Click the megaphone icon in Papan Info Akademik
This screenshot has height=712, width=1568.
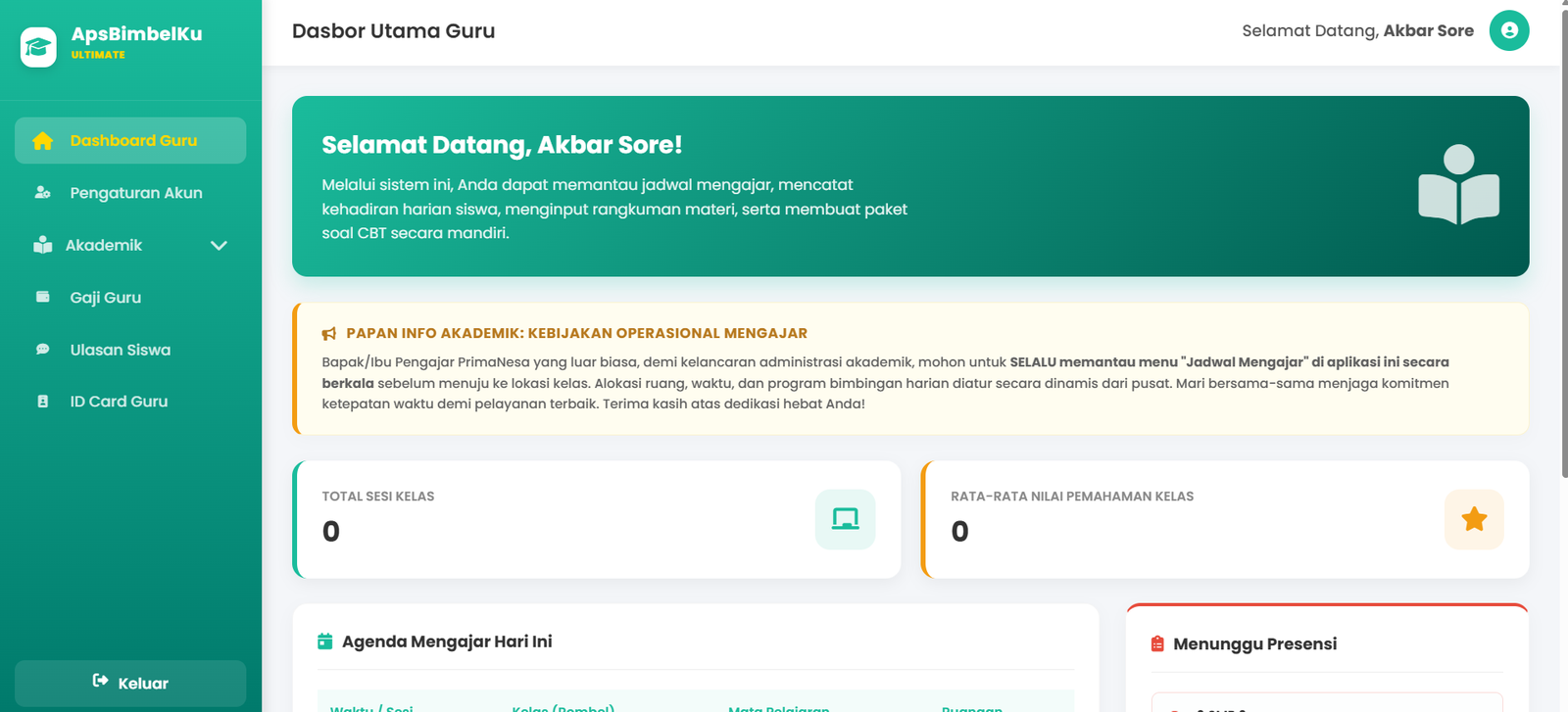329,334
